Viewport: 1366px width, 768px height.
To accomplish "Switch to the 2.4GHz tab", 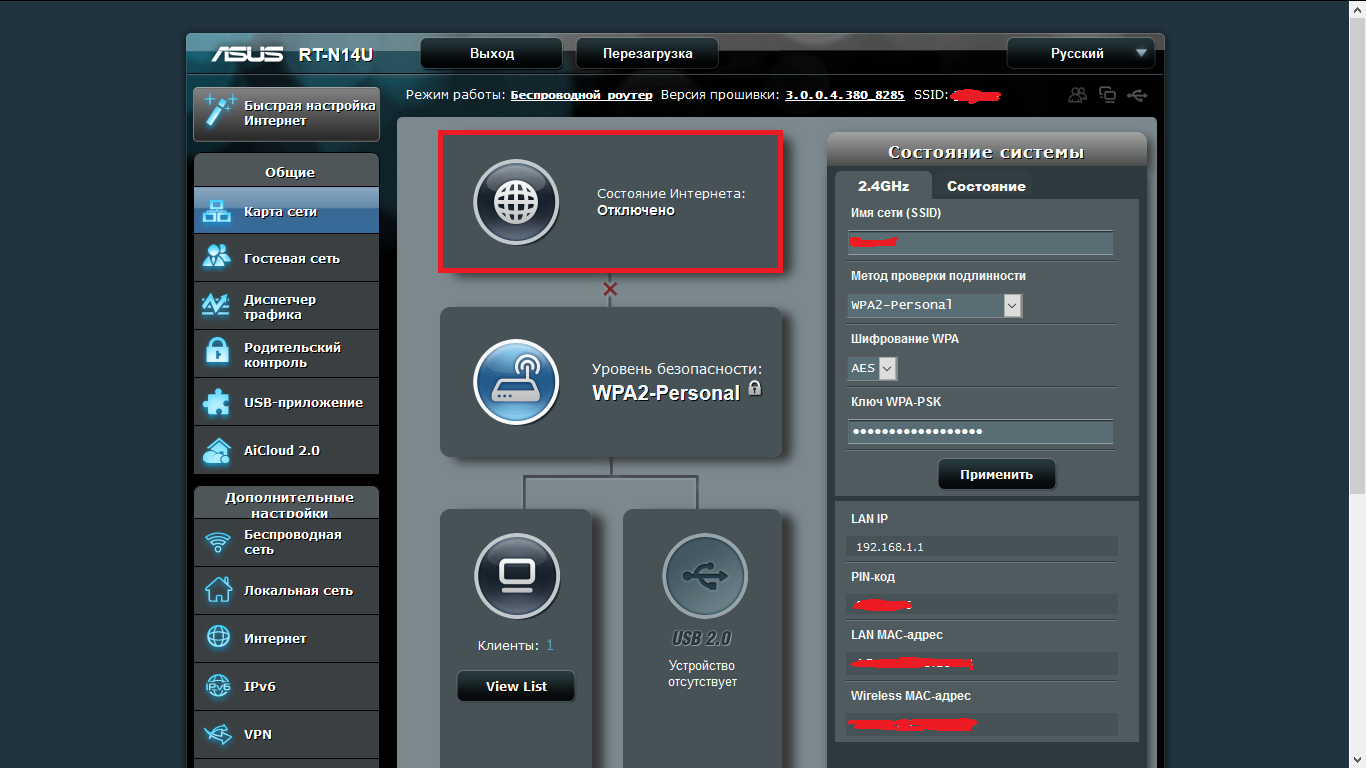I will point(883,186).
